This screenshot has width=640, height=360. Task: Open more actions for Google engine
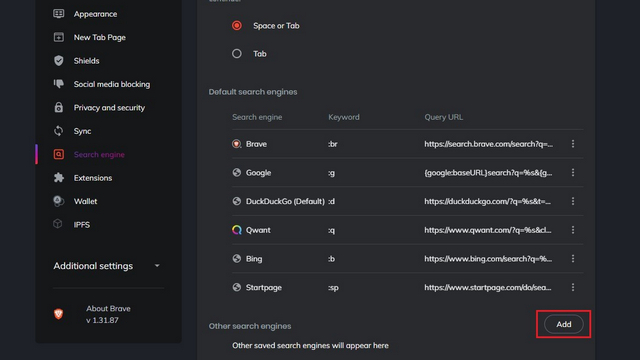pos(573,172)
